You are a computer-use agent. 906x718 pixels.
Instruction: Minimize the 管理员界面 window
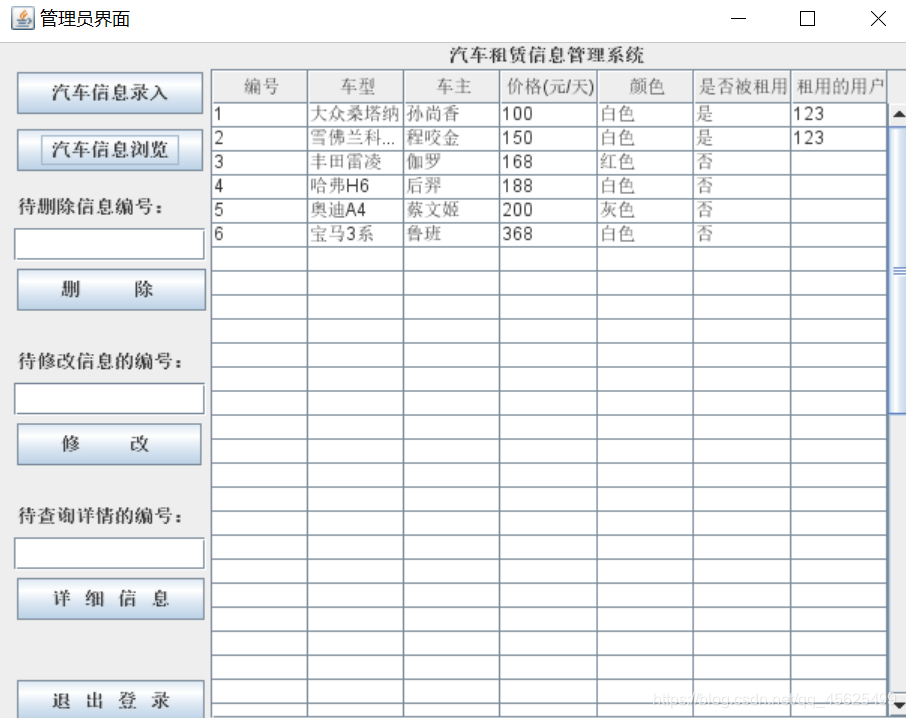point(738,18)
